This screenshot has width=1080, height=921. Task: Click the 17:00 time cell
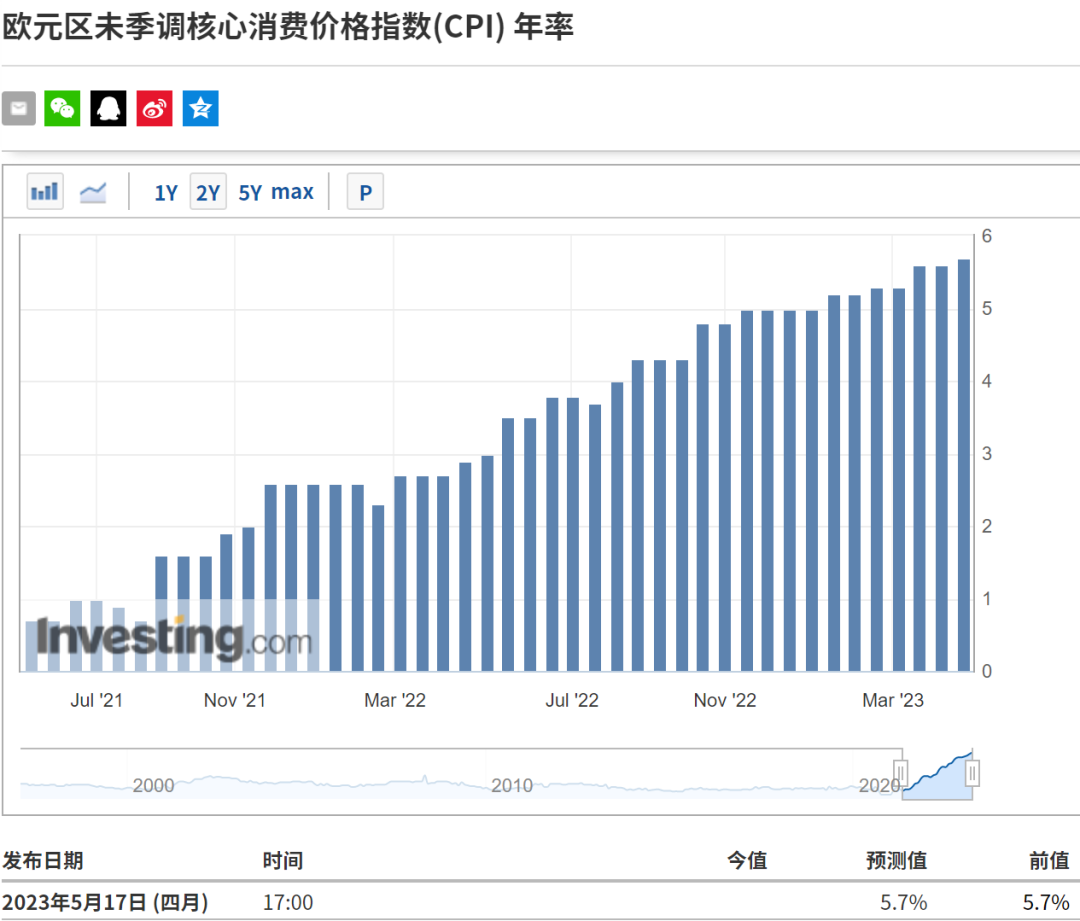tap(288, 902)
